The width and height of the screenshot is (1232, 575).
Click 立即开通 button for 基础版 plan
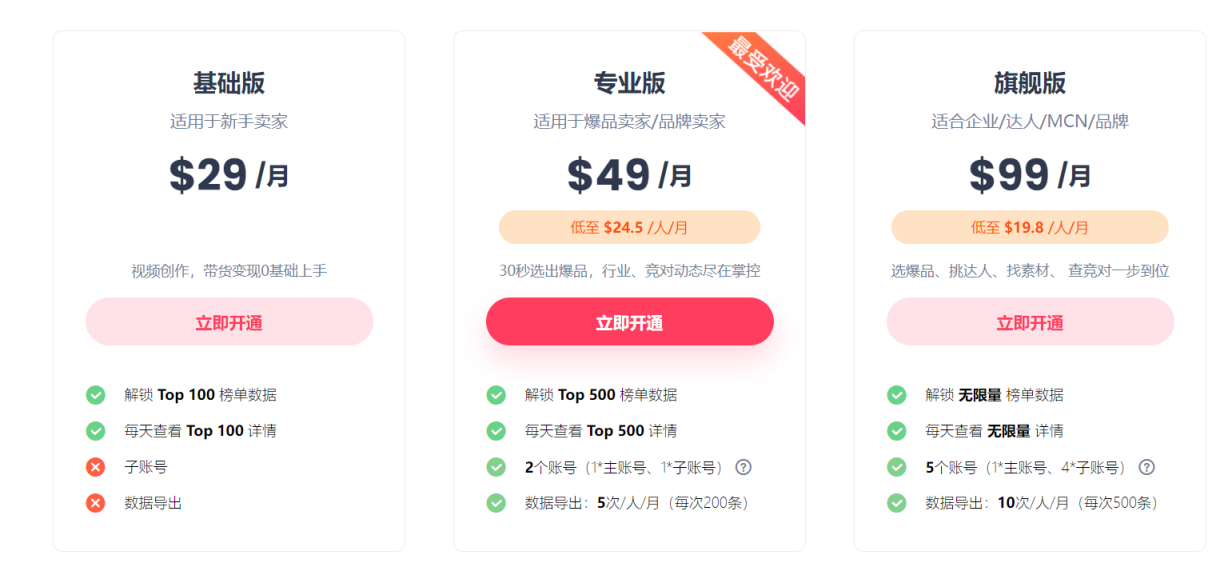[229, 322]
